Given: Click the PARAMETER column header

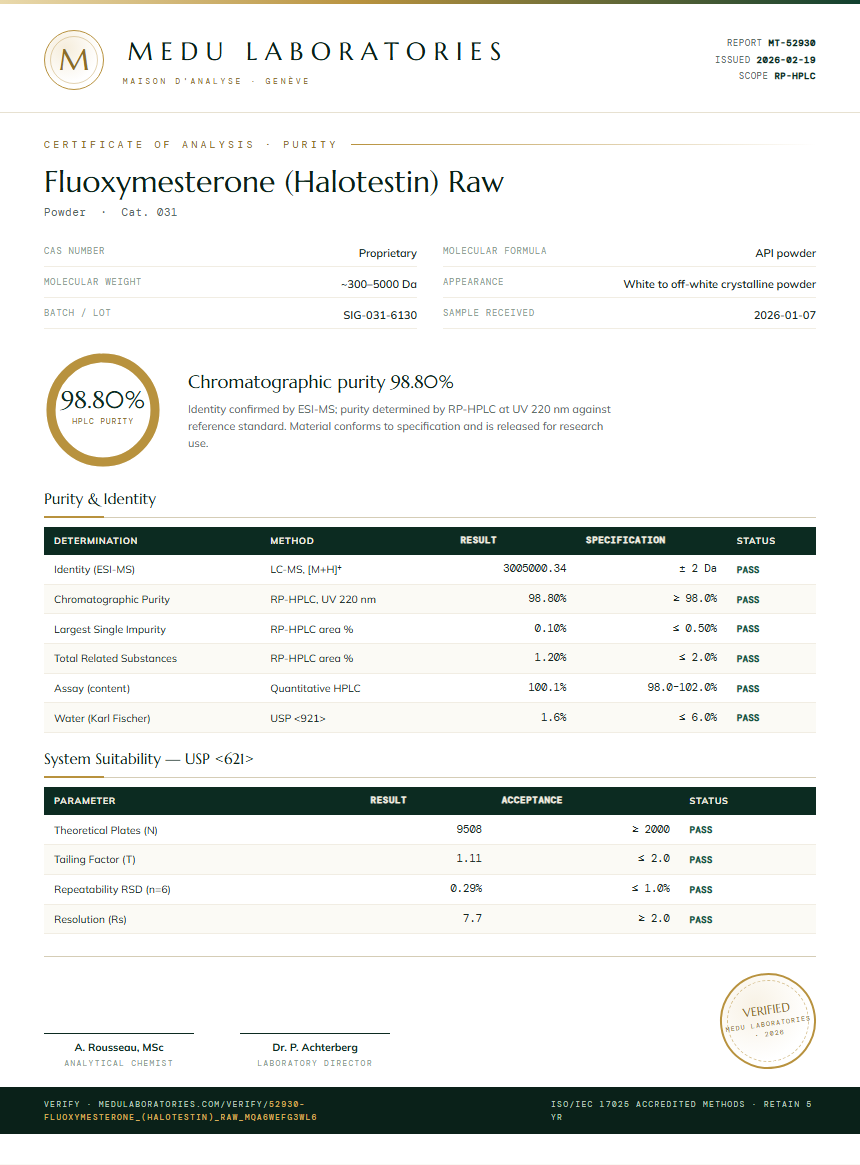Looking at the screenshot, I should click(x=84, y=801).
